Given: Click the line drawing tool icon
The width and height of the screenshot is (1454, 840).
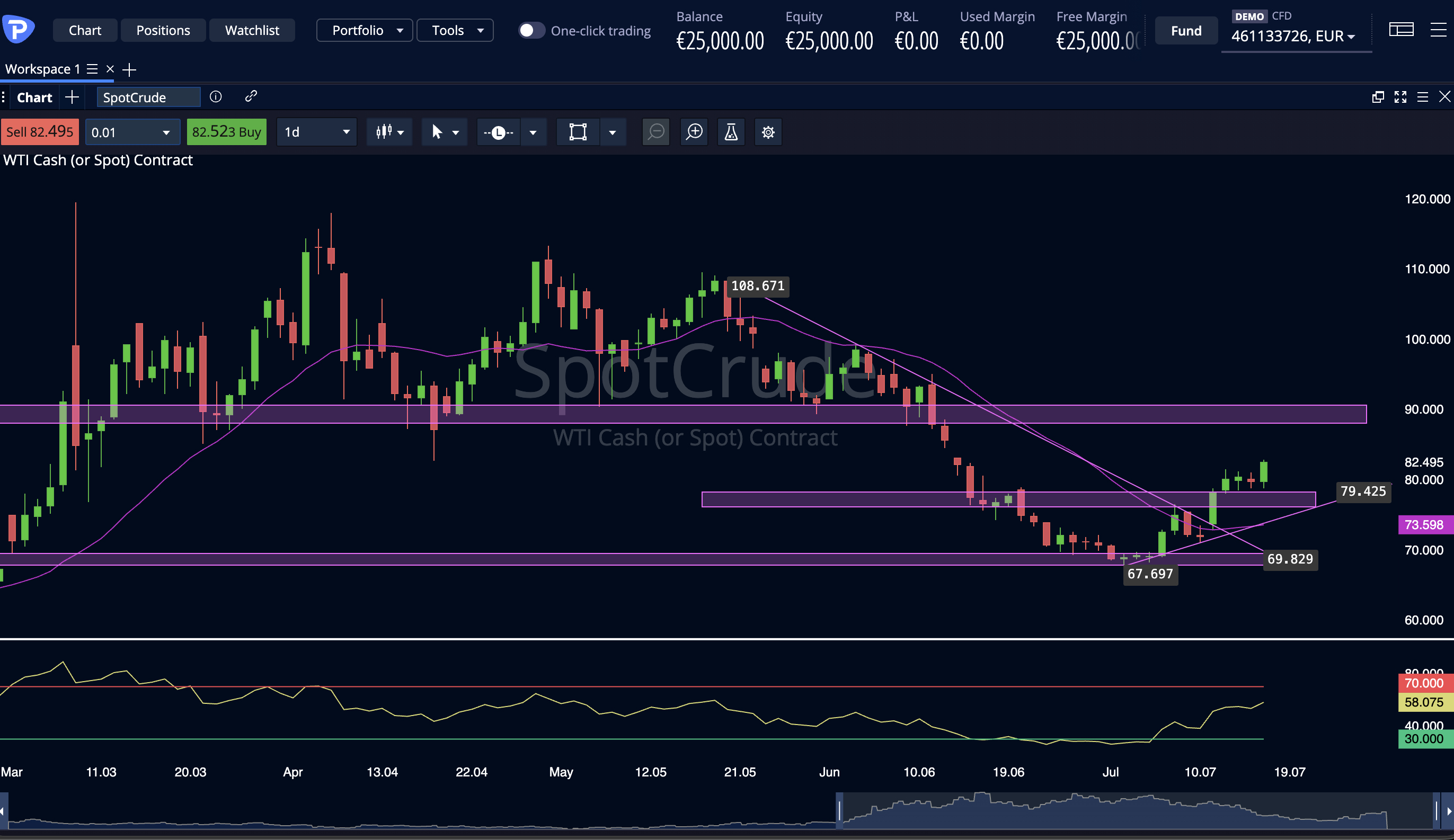Looking at the screenshot, I should (x=499, y=132).
